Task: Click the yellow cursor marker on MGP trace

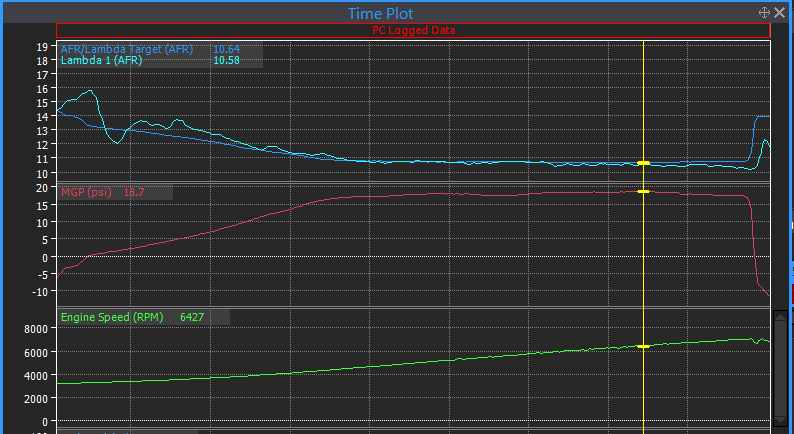Action: click(x=643, y=191)
